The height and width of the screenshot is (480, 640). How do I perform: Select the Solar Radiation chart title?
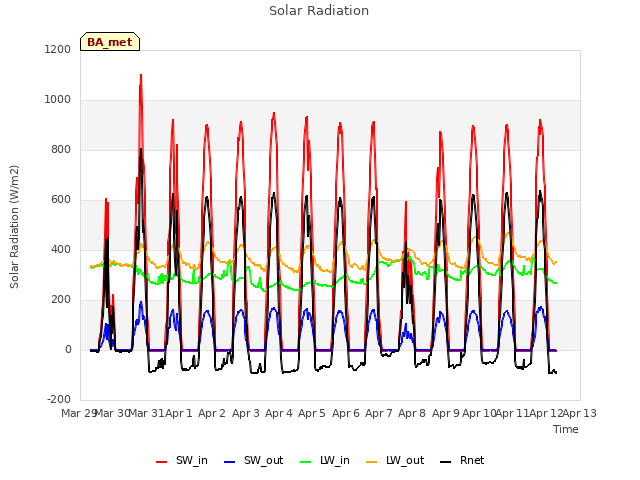[319, 11]
